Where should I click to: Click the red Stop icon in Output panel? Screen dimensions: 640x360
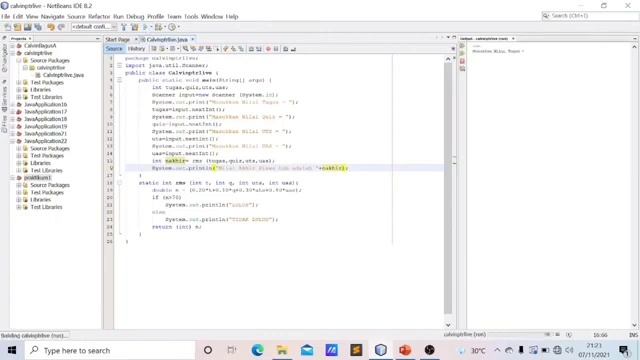click(x=462, y=61)
